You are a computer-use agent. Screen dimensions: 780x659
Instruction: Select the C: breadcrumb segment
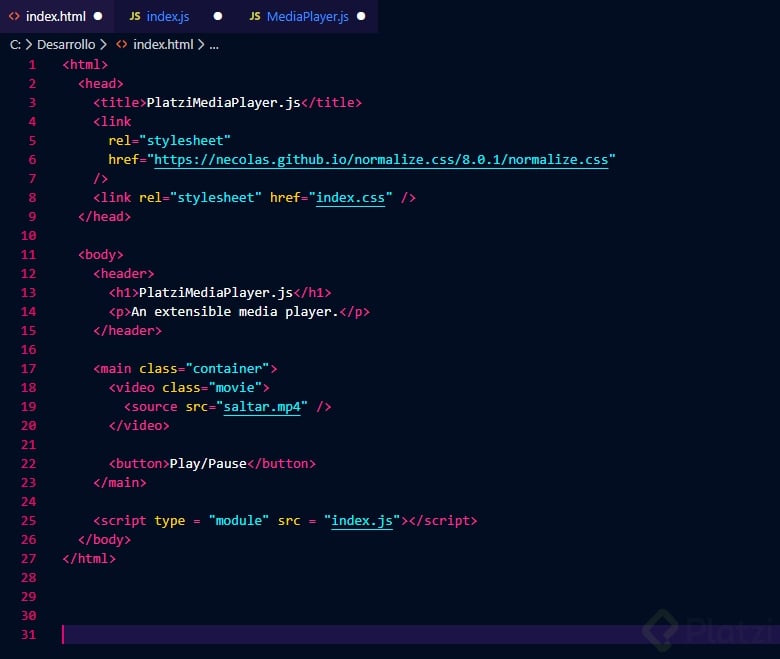pyautogui.click(x=15, y=45)
